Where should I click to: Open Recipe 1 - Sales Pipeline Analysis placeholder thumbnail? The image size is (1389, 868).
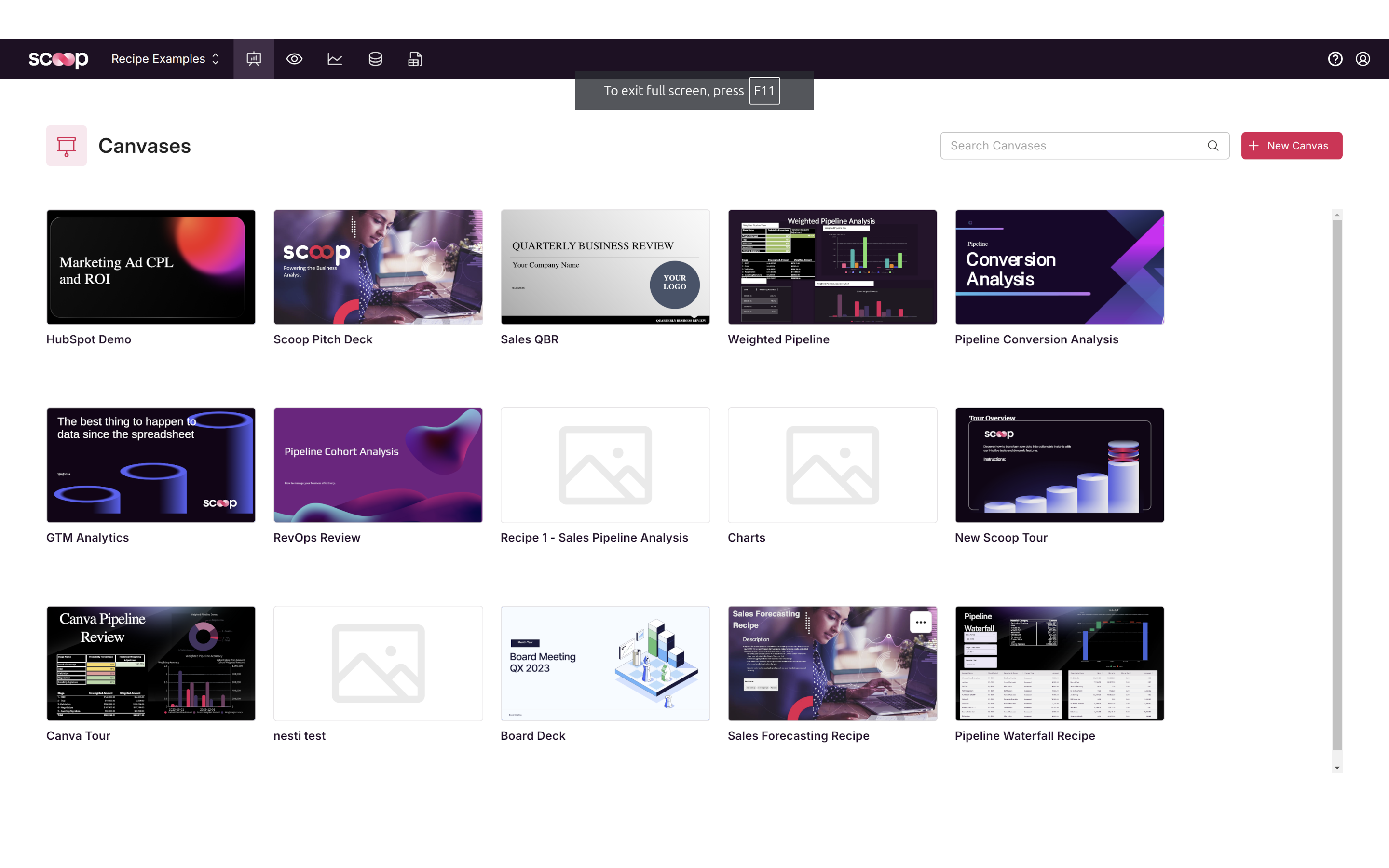pyautogui.click(x=605, y=465)
